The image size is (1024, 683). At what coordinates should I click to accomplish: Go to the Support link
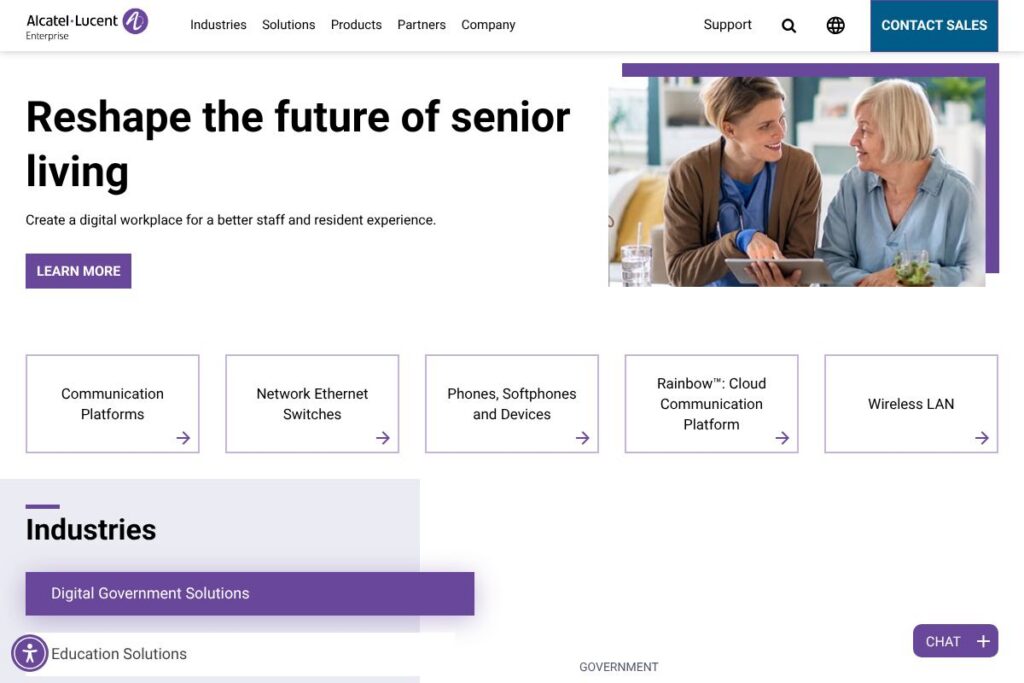[727, 25]
